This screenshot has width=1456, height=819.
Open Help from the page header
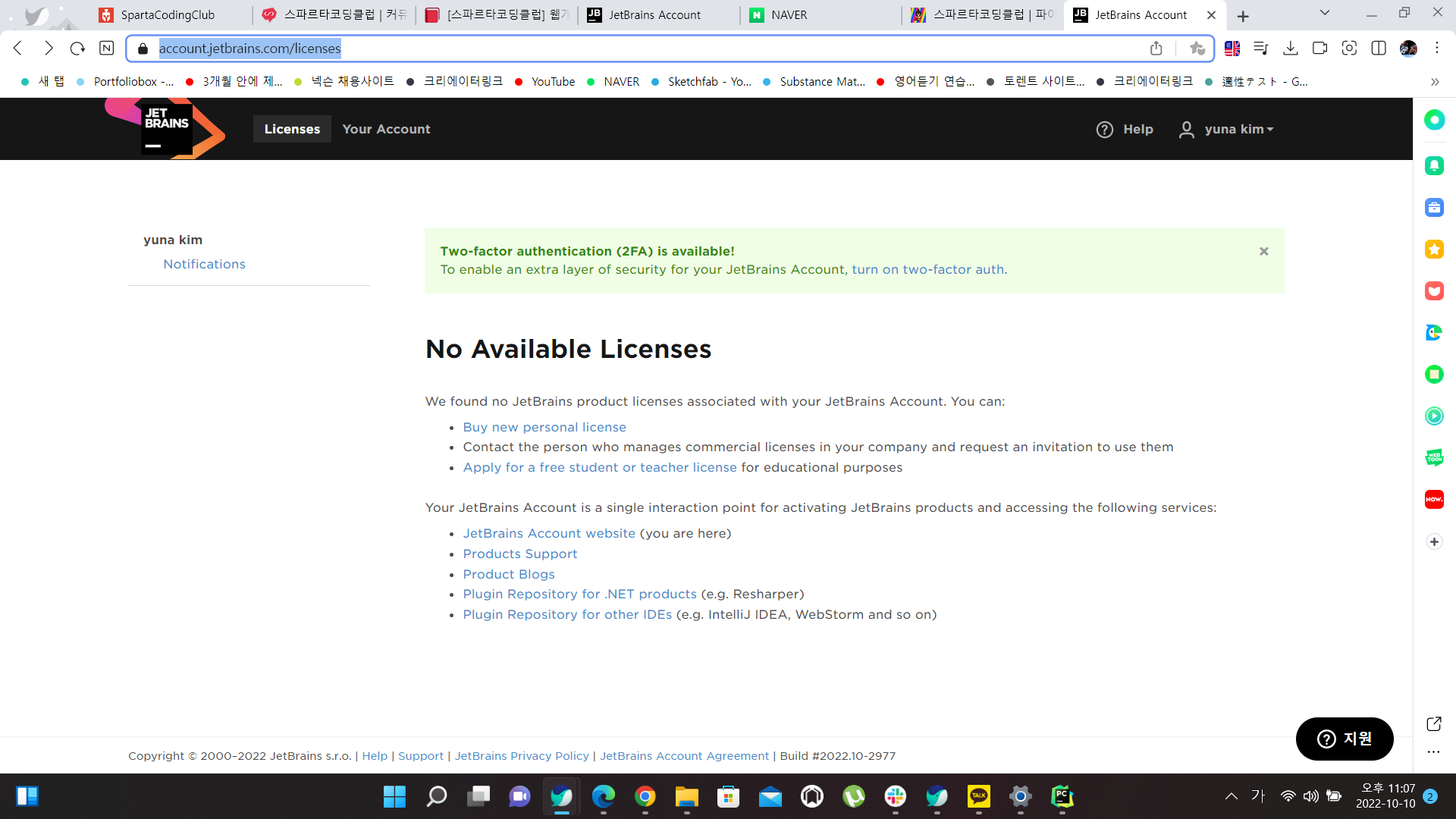point(1125,130)
